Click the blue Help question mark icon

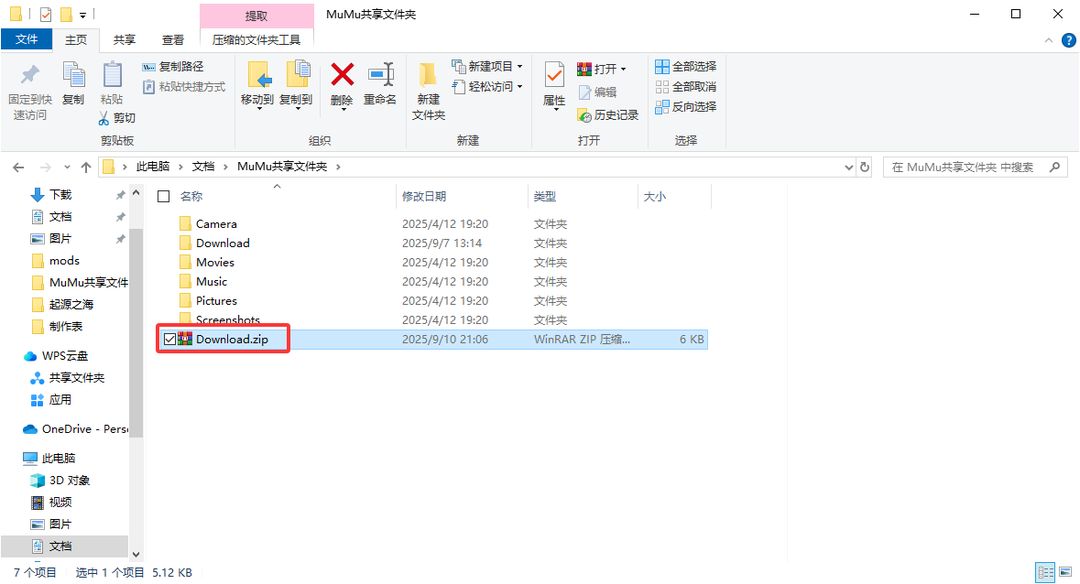[1068, 40]
